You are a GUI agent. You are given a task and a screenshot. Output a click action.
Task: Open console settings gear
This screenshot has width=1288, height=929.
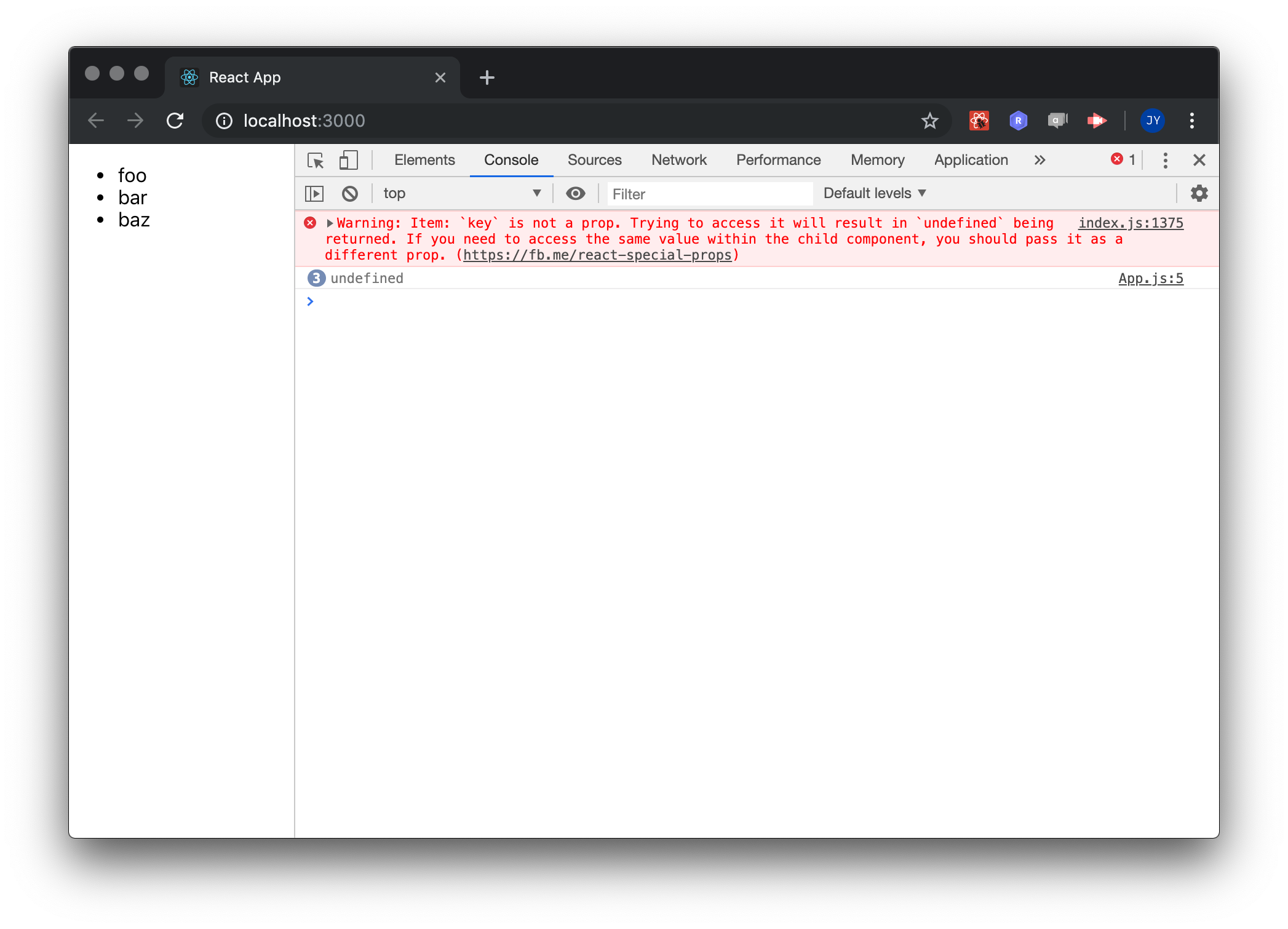pyautogui.click(x=1199, y=193)
